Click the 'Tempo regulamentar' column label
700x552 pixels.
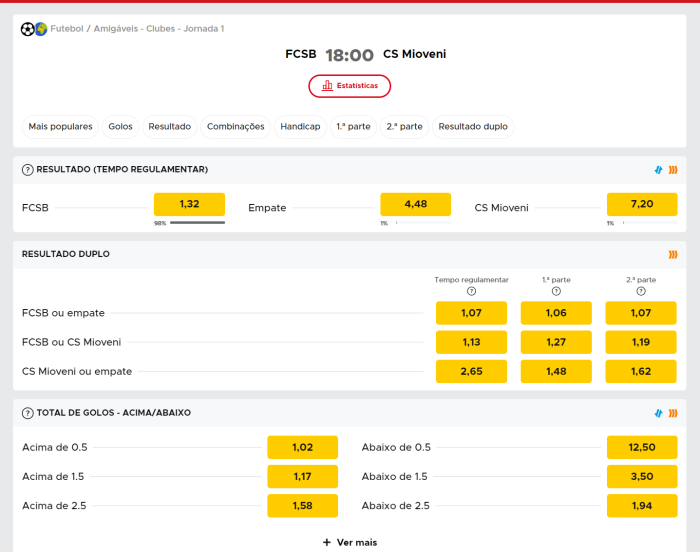click(x=471, y=280)
